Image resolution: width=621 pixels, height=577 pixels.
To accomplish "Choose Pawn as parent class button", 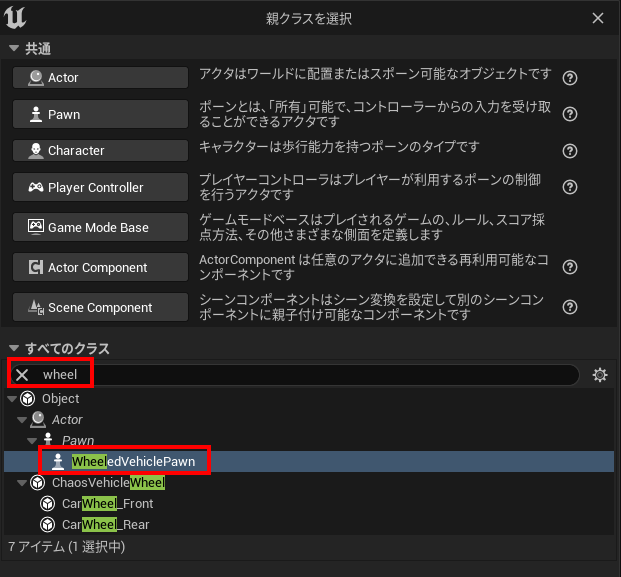I will pos(100,114).
